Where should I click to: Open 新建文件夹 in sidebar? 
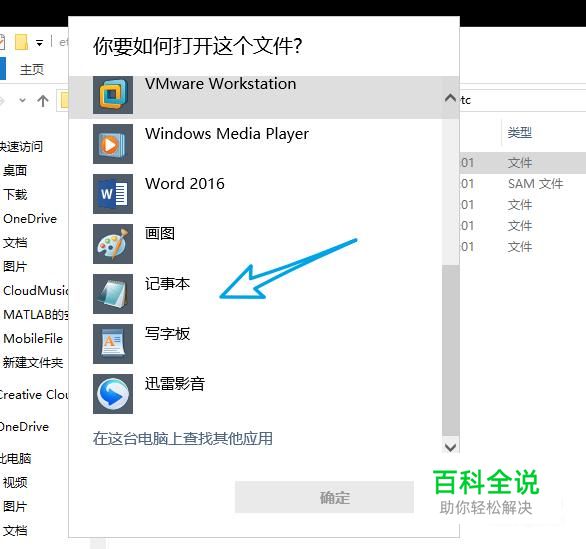coord(33,363)
